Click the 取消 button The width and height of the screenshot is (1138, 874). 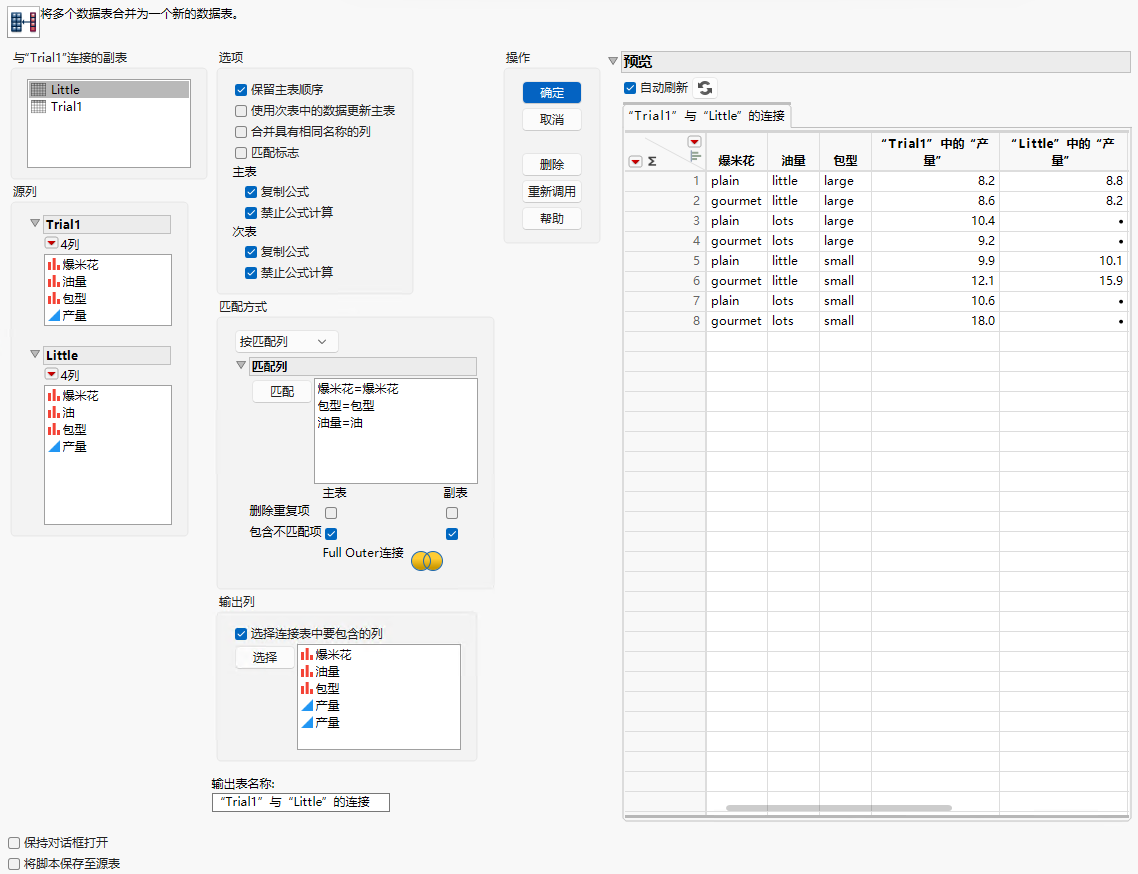pyautogui.click(x=552, y=120)
